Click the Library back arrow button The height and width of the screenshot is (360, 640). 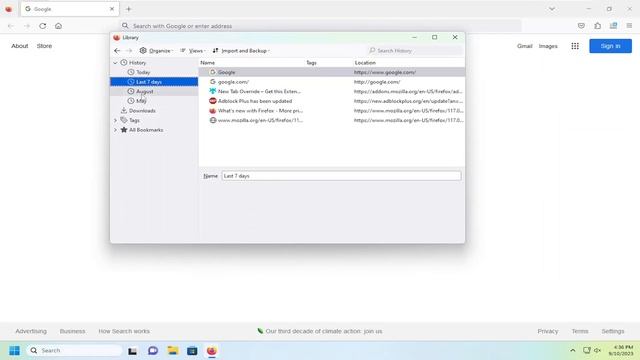[x=117, y=51]
